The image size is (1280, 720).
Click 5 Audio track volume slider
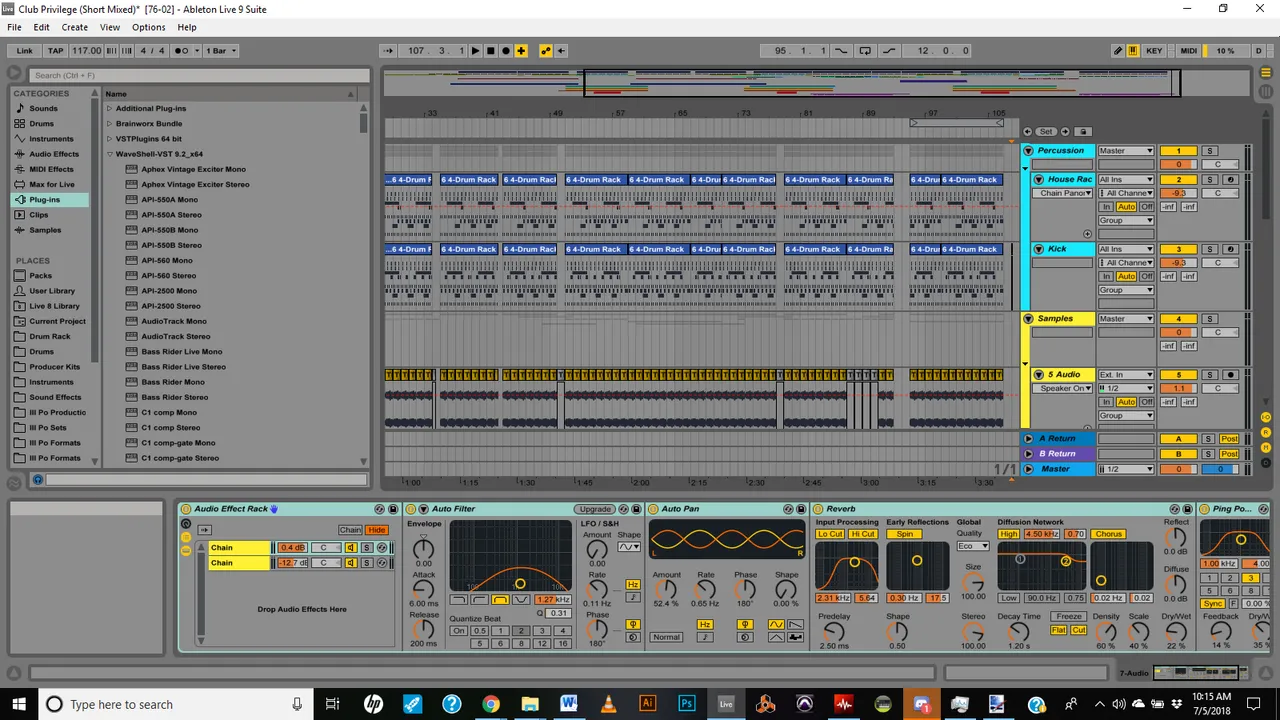(x=1178, y=389)
